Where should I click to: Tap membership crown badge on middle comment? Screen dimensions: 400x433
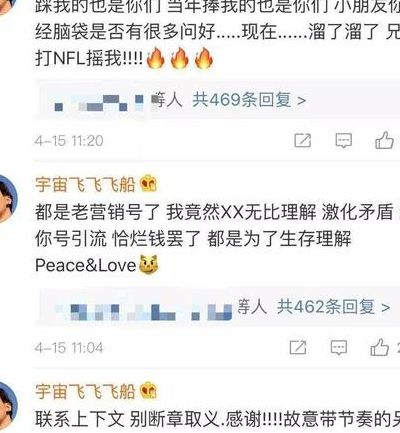(x=148, y=184)
